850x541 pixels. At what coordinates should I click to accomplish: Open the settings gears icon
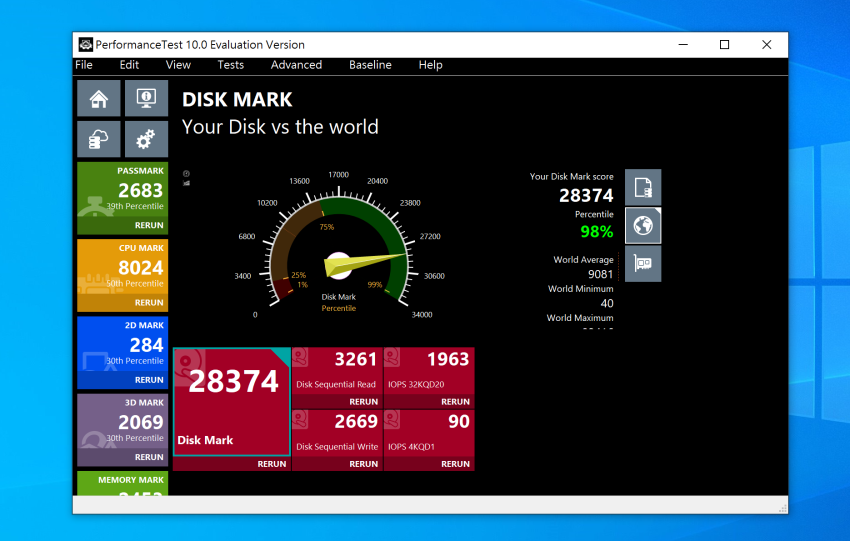click(x=146, y=139)
